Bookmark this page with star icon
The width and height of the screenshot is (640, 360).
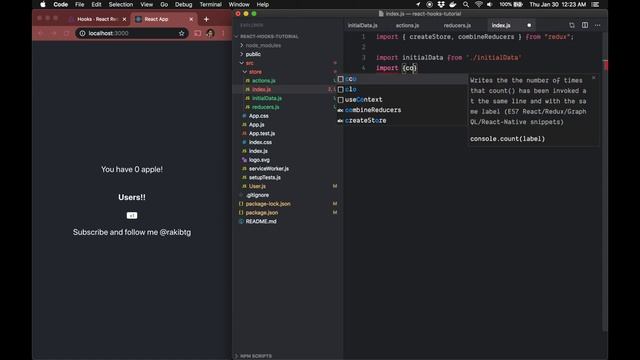tap(182, 33)
